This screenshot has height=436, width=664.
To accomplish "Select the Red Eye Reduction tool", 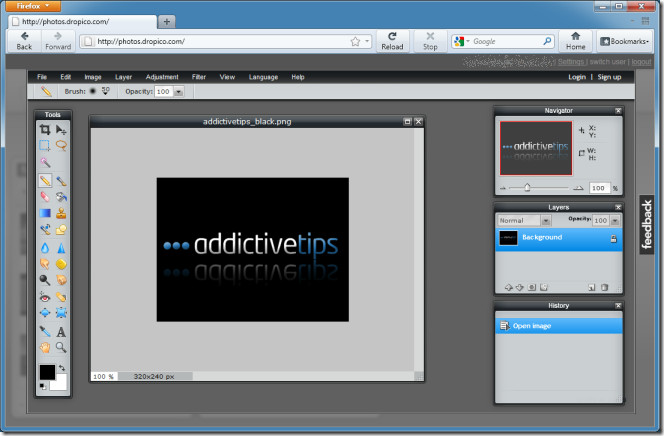I will point(45,297).
